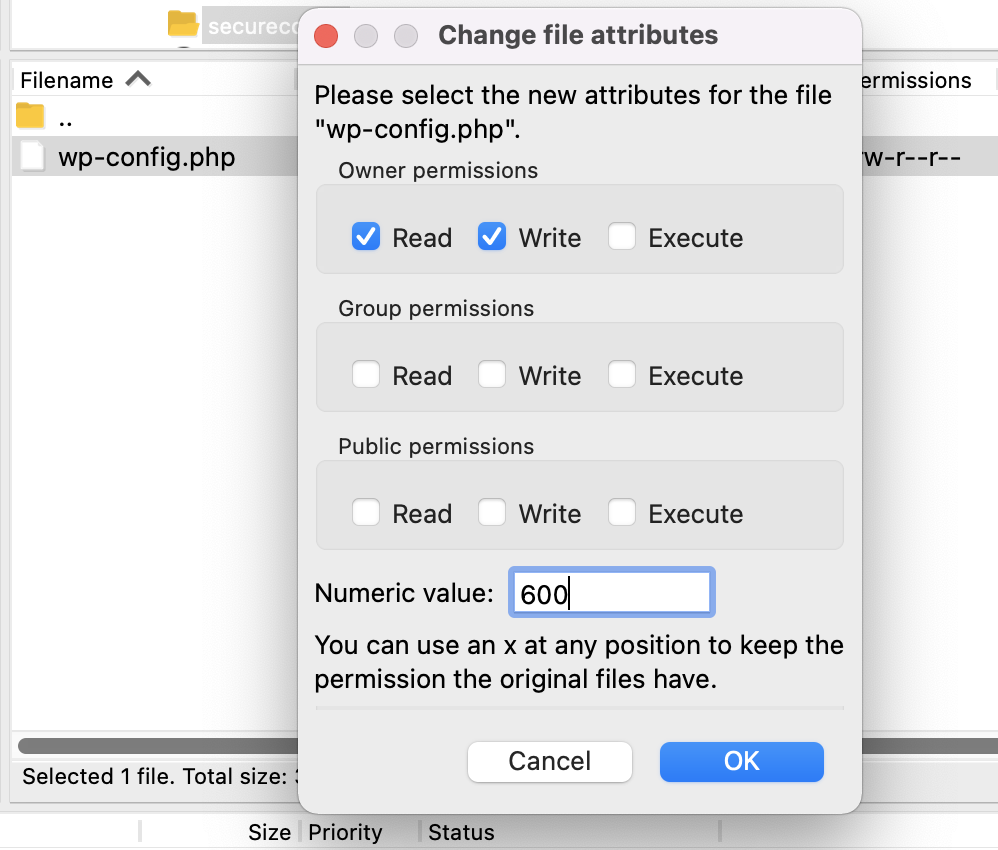Image resolution: width=998 pixels, height=850 pixels.
Task: Confirm attribute changes with OK
Action: 741,762
